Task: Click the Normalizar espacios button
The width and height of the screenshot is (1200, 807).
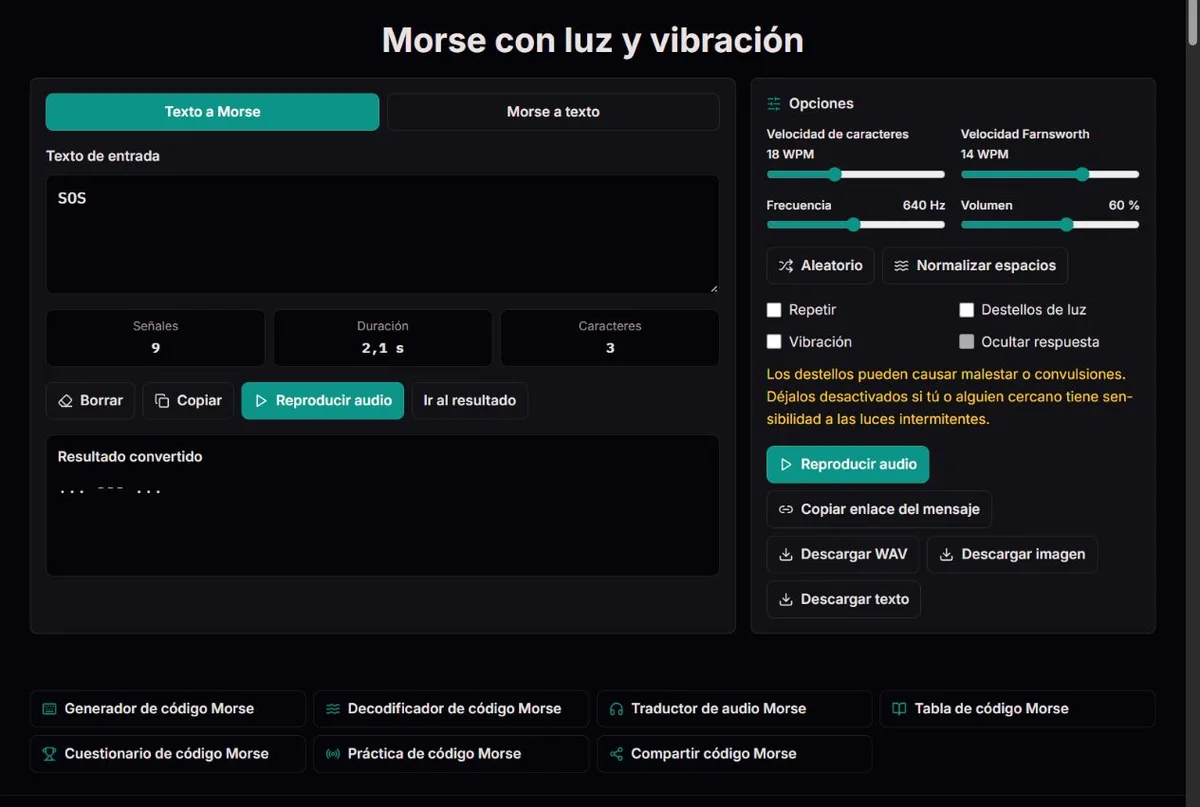Action: click(975, 266)
